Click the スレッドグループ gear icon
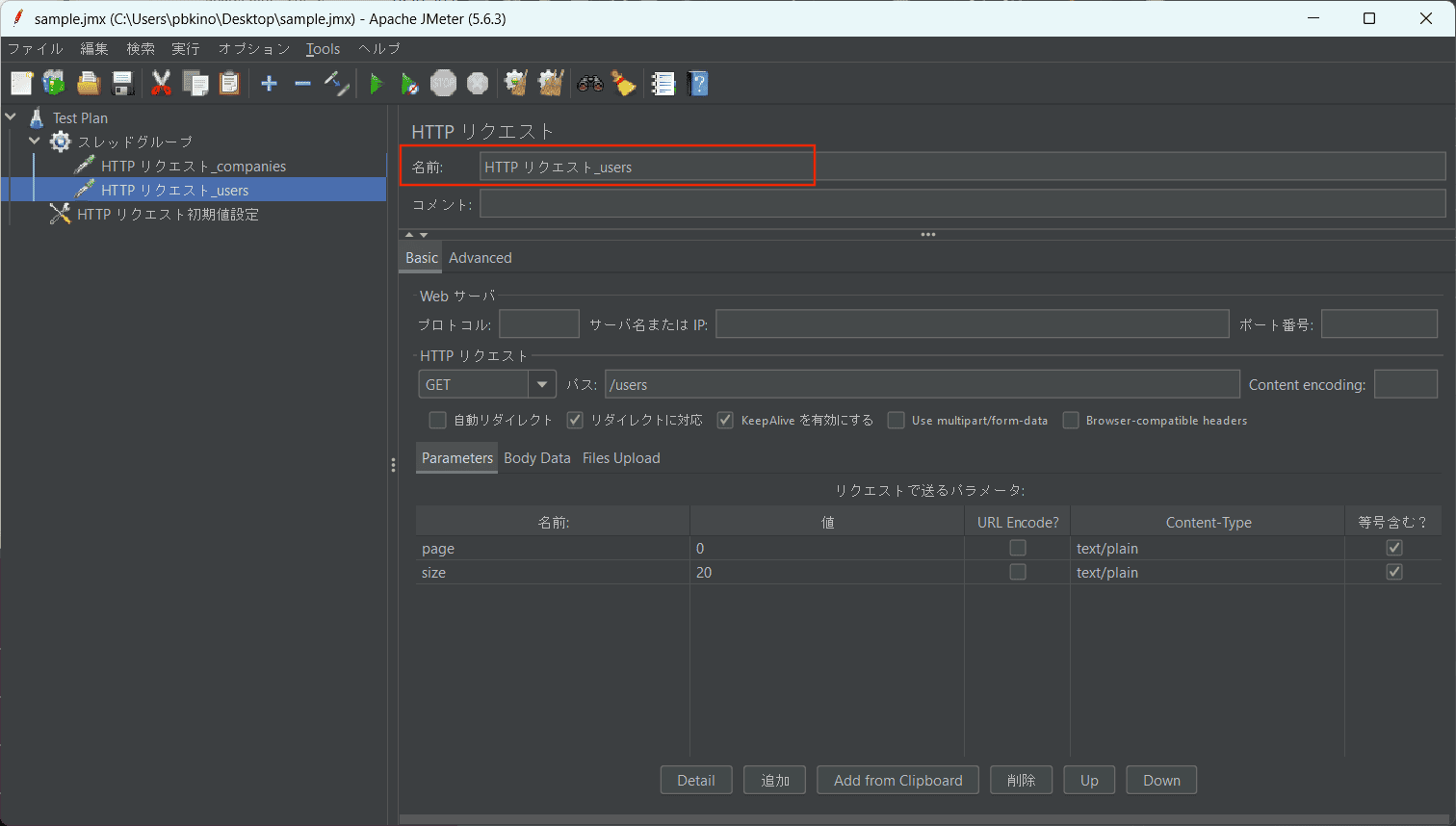Viewport: 1456px width, 826px height. [61, 142]
